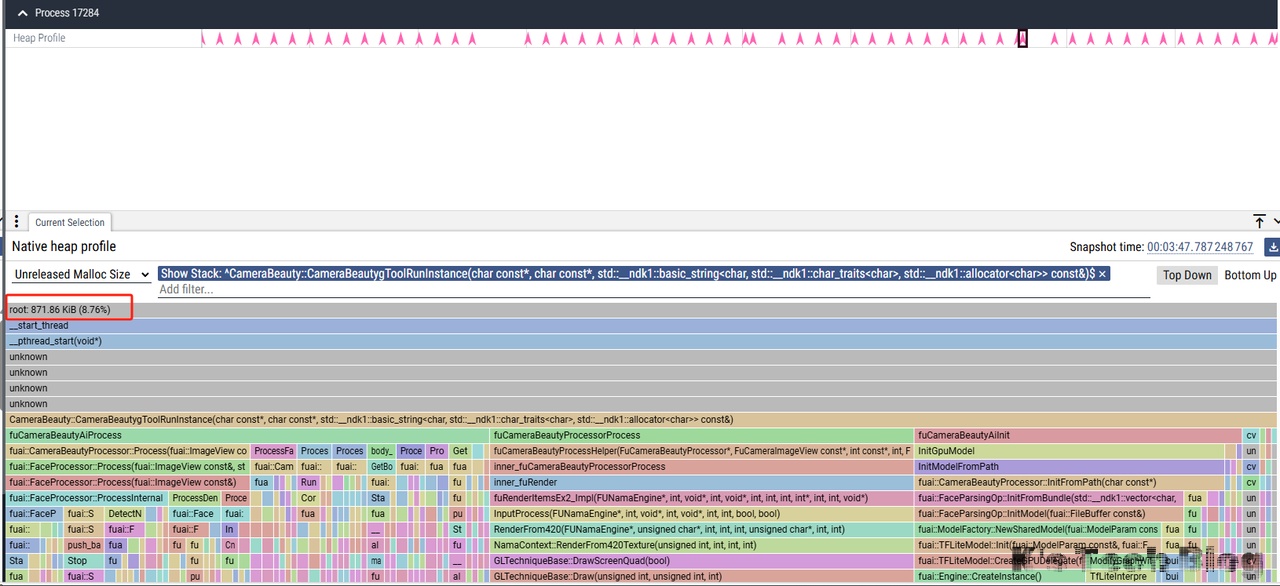Switch to the Current Selection tab

pos(69,223)
